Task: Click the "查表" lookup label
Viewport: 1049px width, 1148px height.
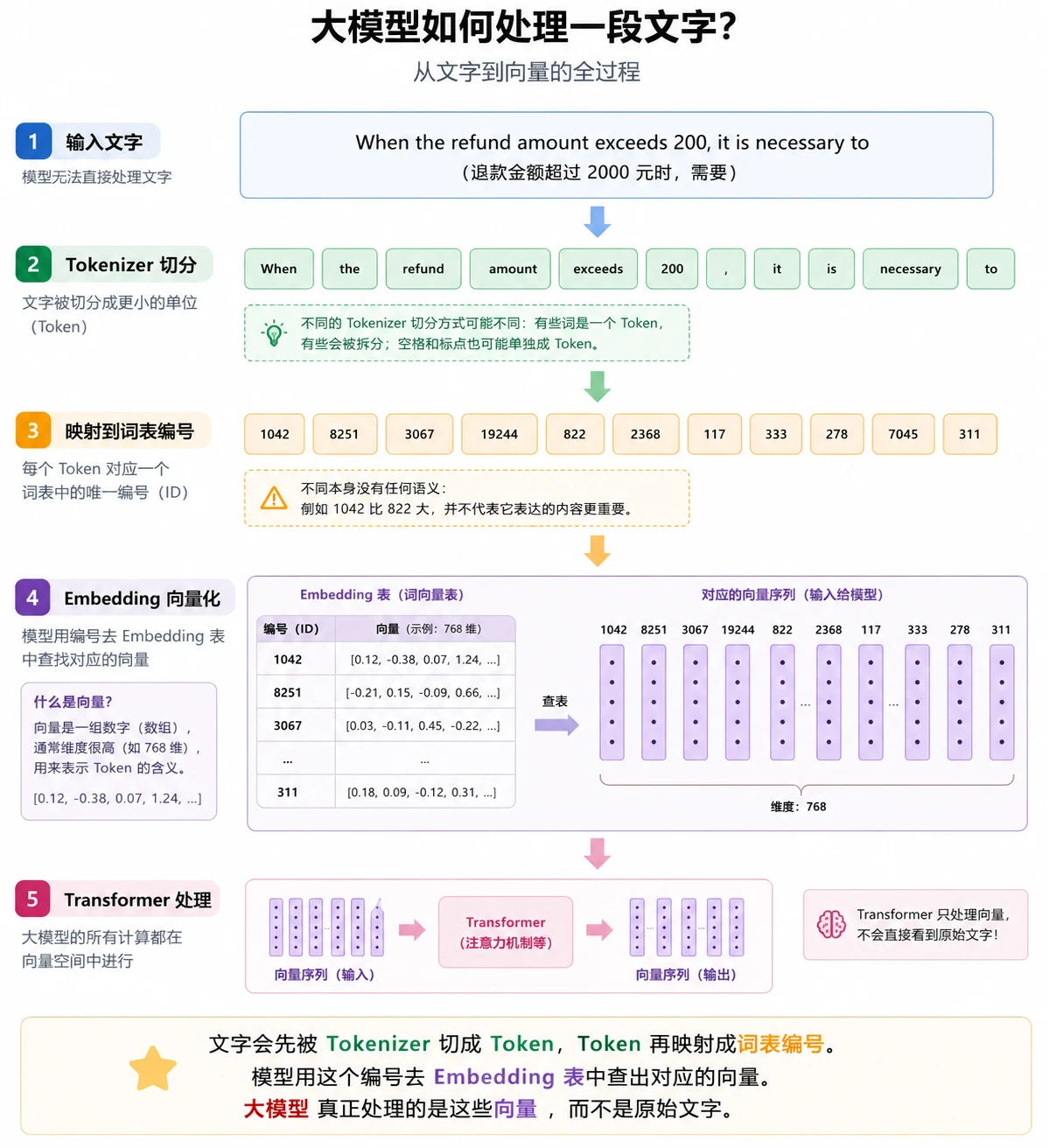Action: click(x=555, y=701)
